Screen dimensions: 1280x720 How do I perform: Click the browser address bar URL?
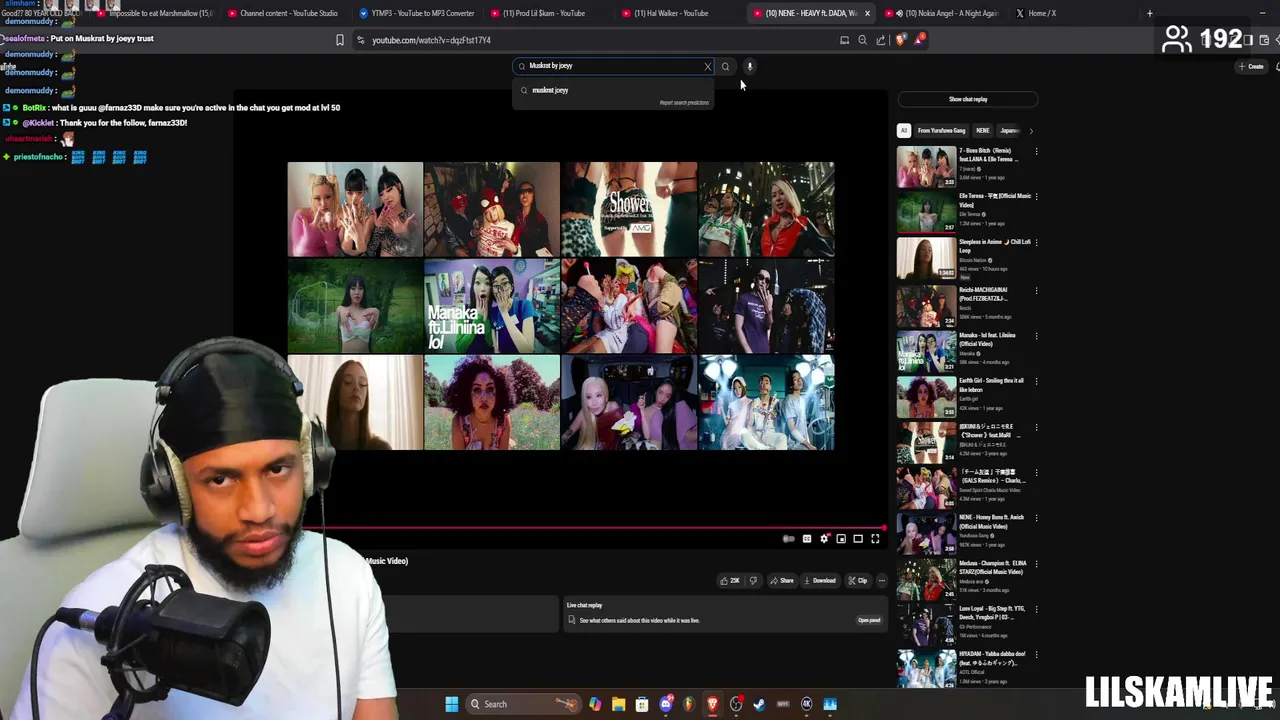tap(431, 40)
